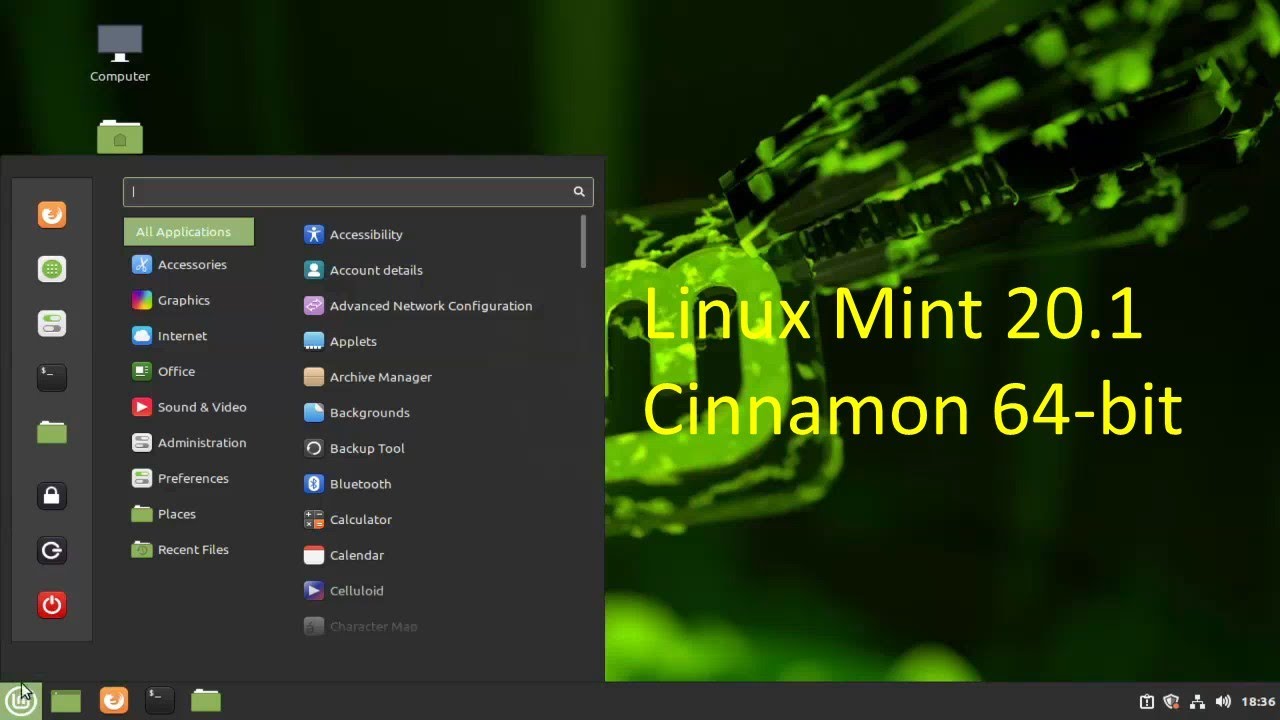Click Show Desktop icon on the panel
The height and width of the screenshot is (720, 1280).
coord(66,701)
